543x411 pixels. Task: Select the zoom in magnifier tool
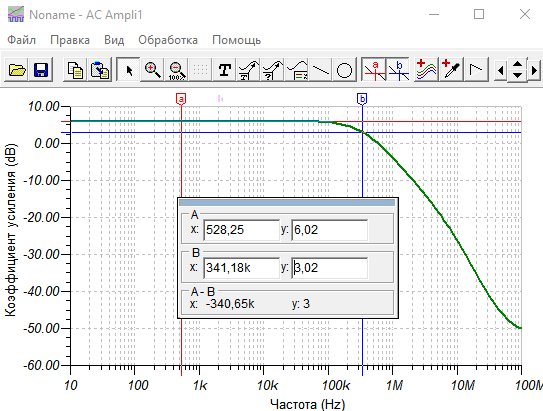point(152,70)
